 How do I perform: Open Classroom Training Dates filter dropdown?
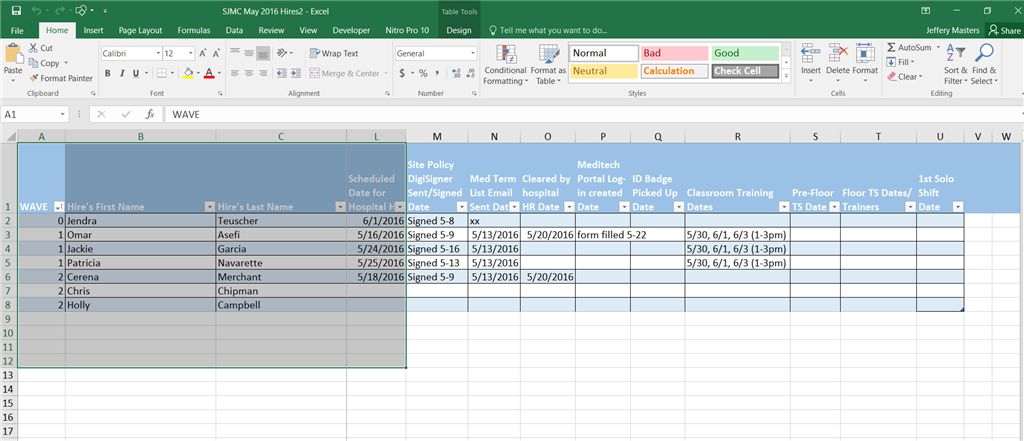coord(784,207)
